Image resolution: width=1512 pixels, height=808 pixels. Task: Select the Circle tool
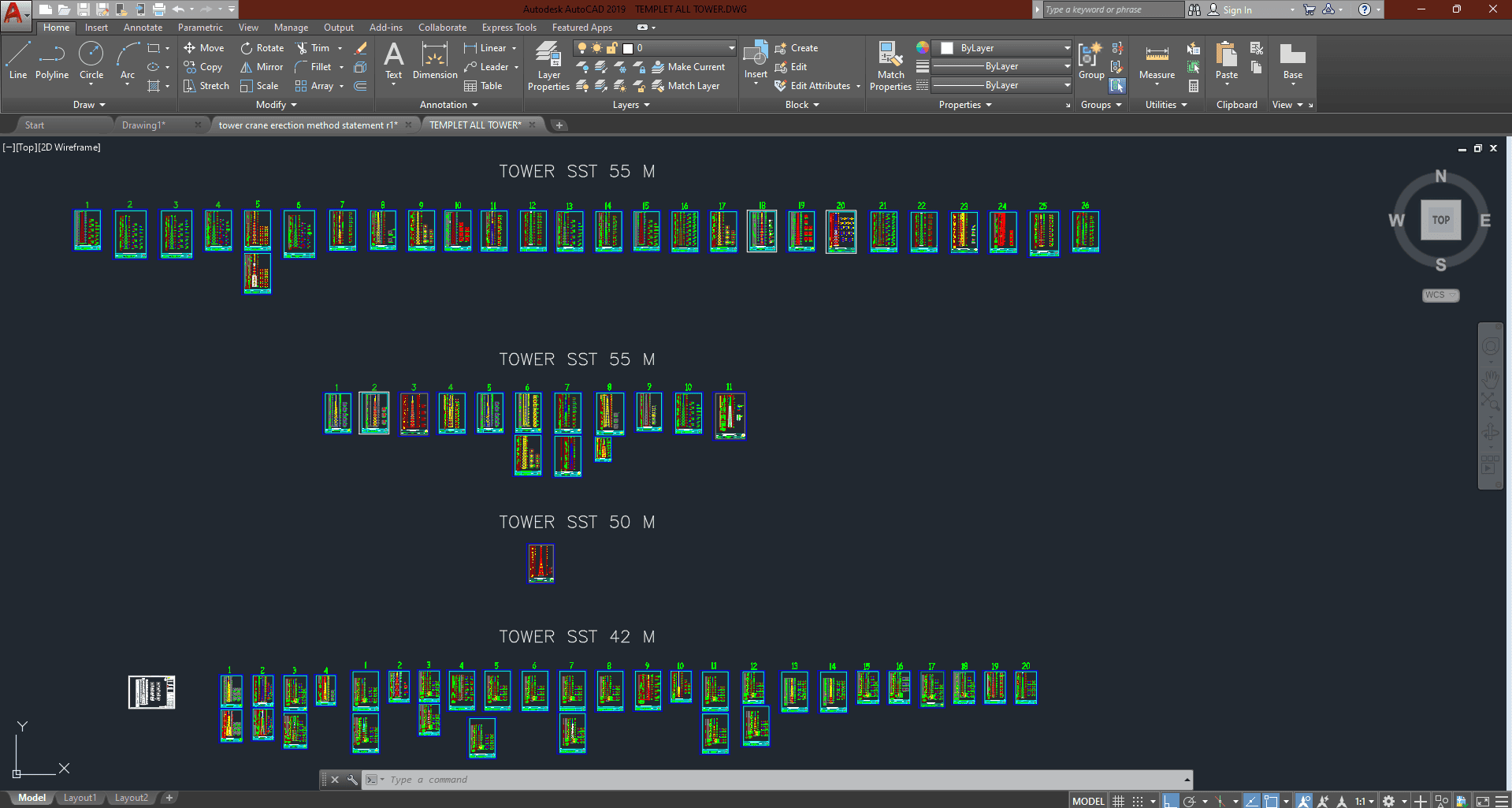point(91,60)
